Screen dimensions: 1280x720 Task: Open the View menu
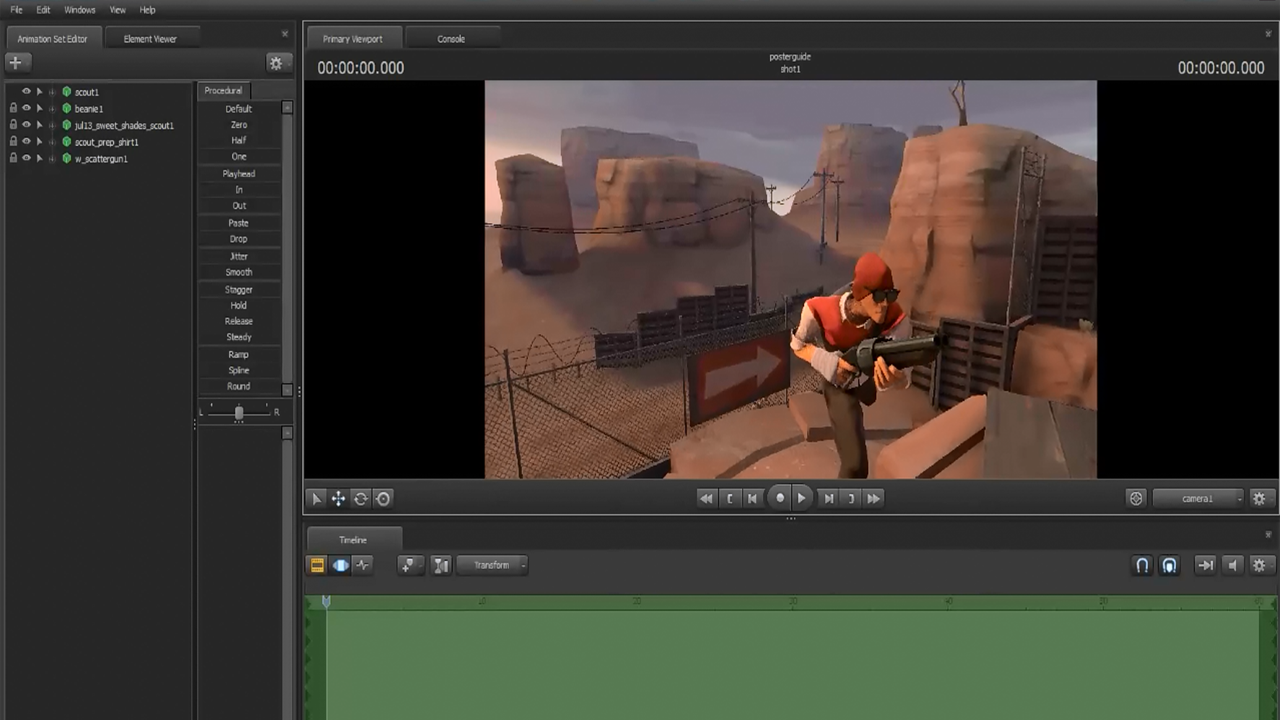pos(117,10)
